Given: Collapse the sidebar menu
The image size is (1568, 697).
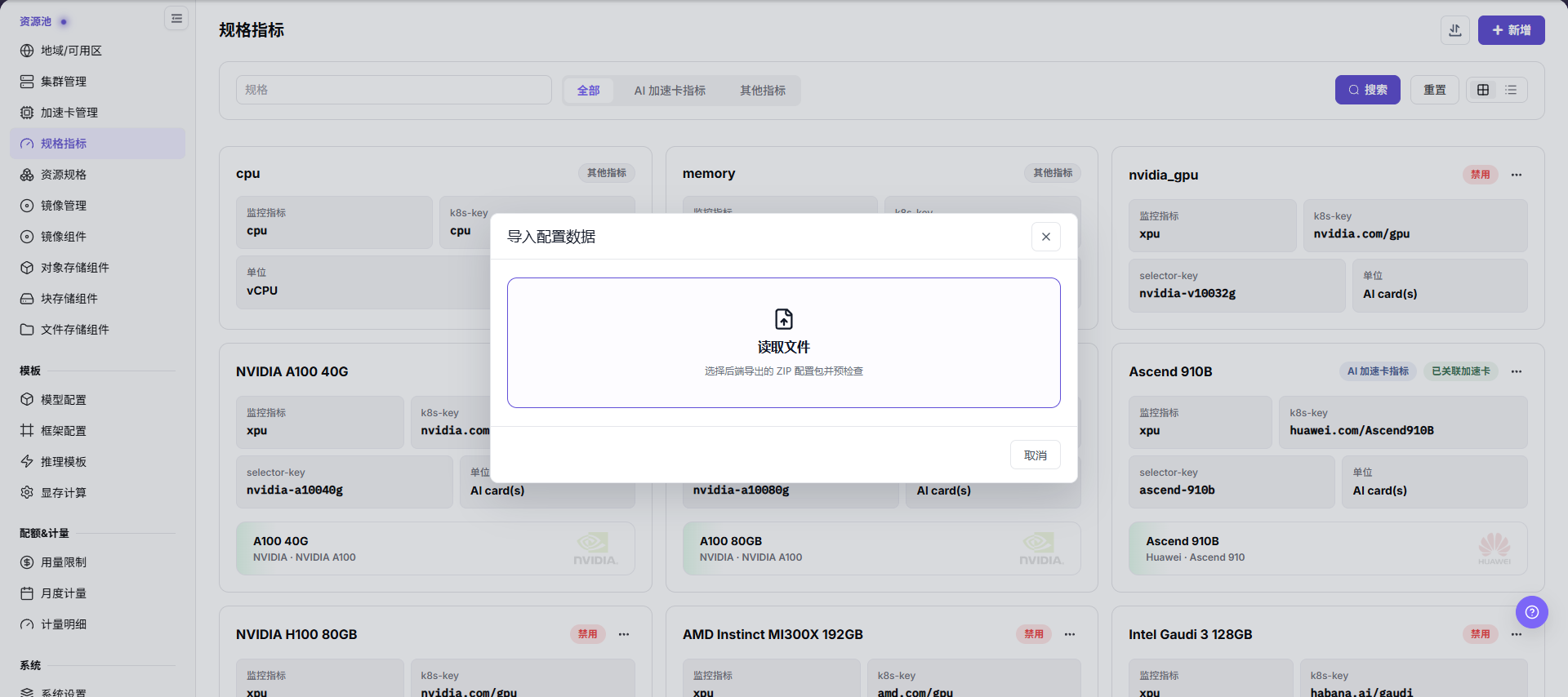Looking at the screenshot, I should 176,19.
